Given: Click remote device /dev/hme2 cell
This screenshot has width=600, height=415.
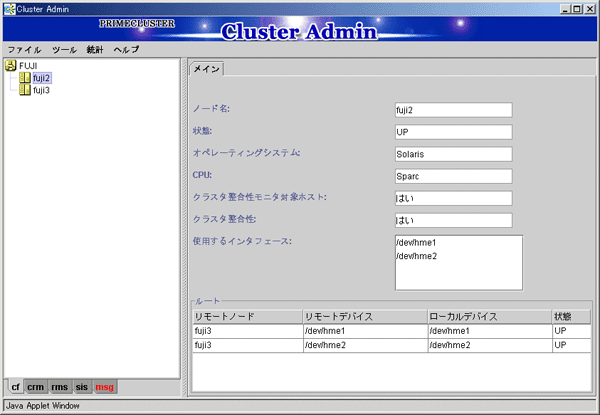Looking at the screenshot, I should (x=365, y=345).
